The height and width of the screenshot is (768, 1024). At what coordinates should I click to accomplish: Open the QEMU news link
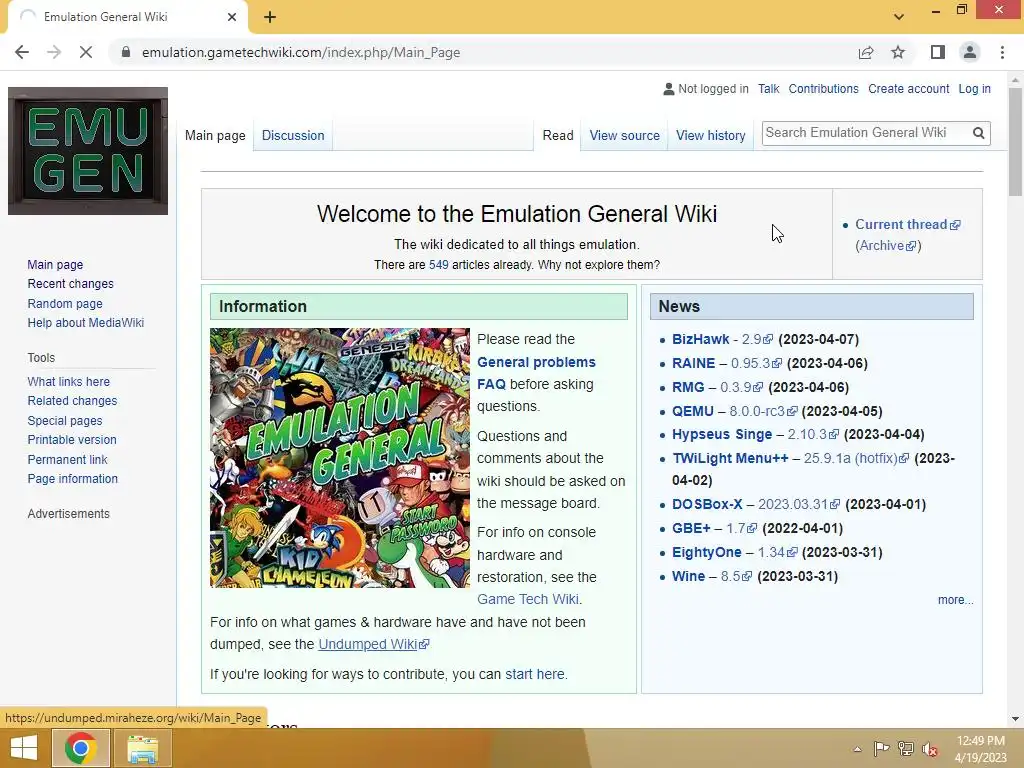coord(693,411)
